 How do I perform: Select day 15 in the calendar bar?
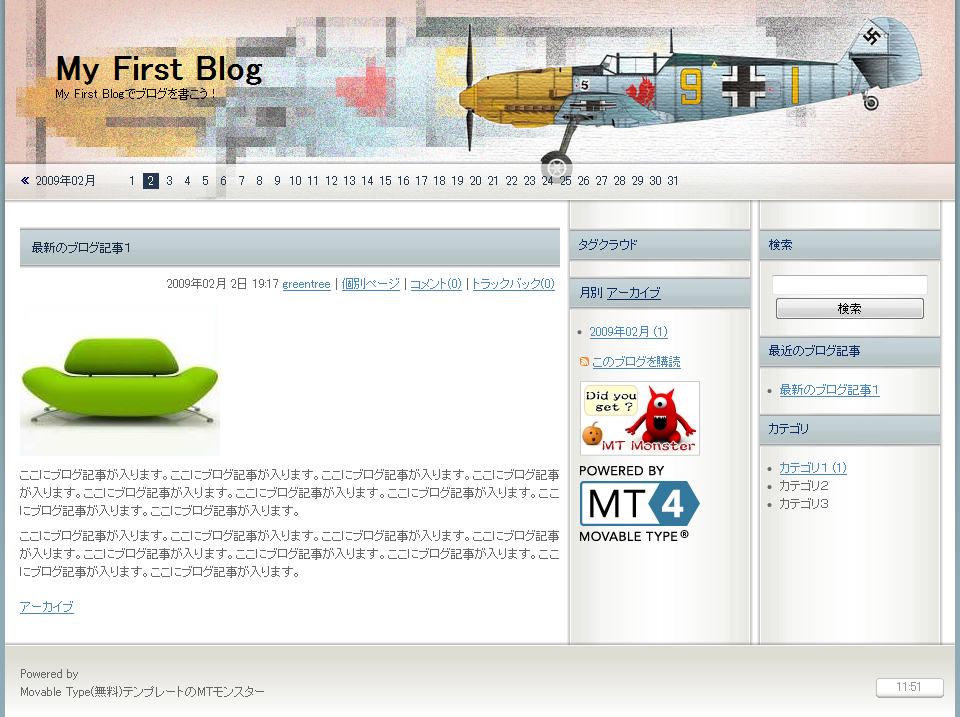click(x=385, y=181)
